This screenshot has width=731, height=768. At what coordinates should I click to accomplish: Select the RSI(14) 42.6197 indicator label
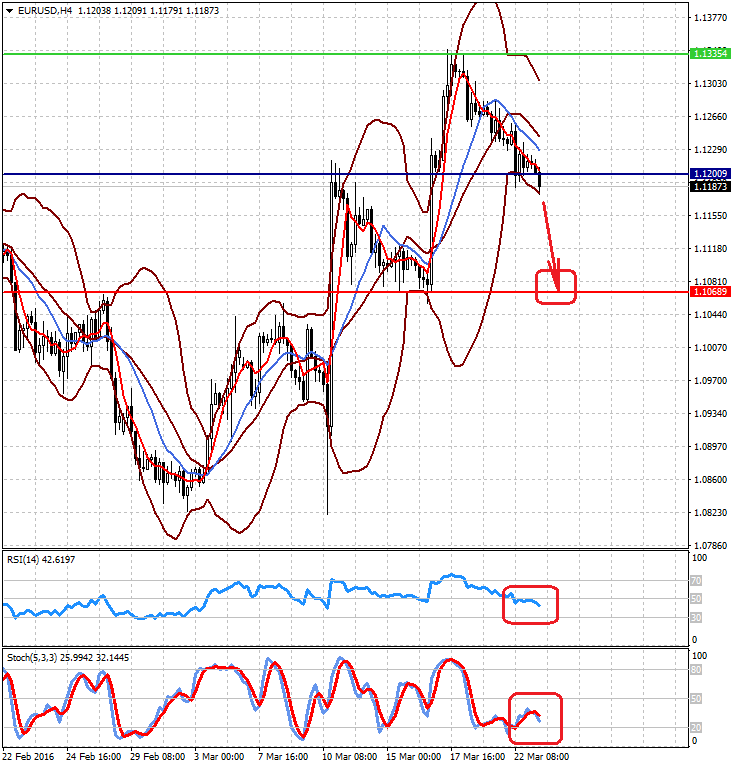(41, 559)
